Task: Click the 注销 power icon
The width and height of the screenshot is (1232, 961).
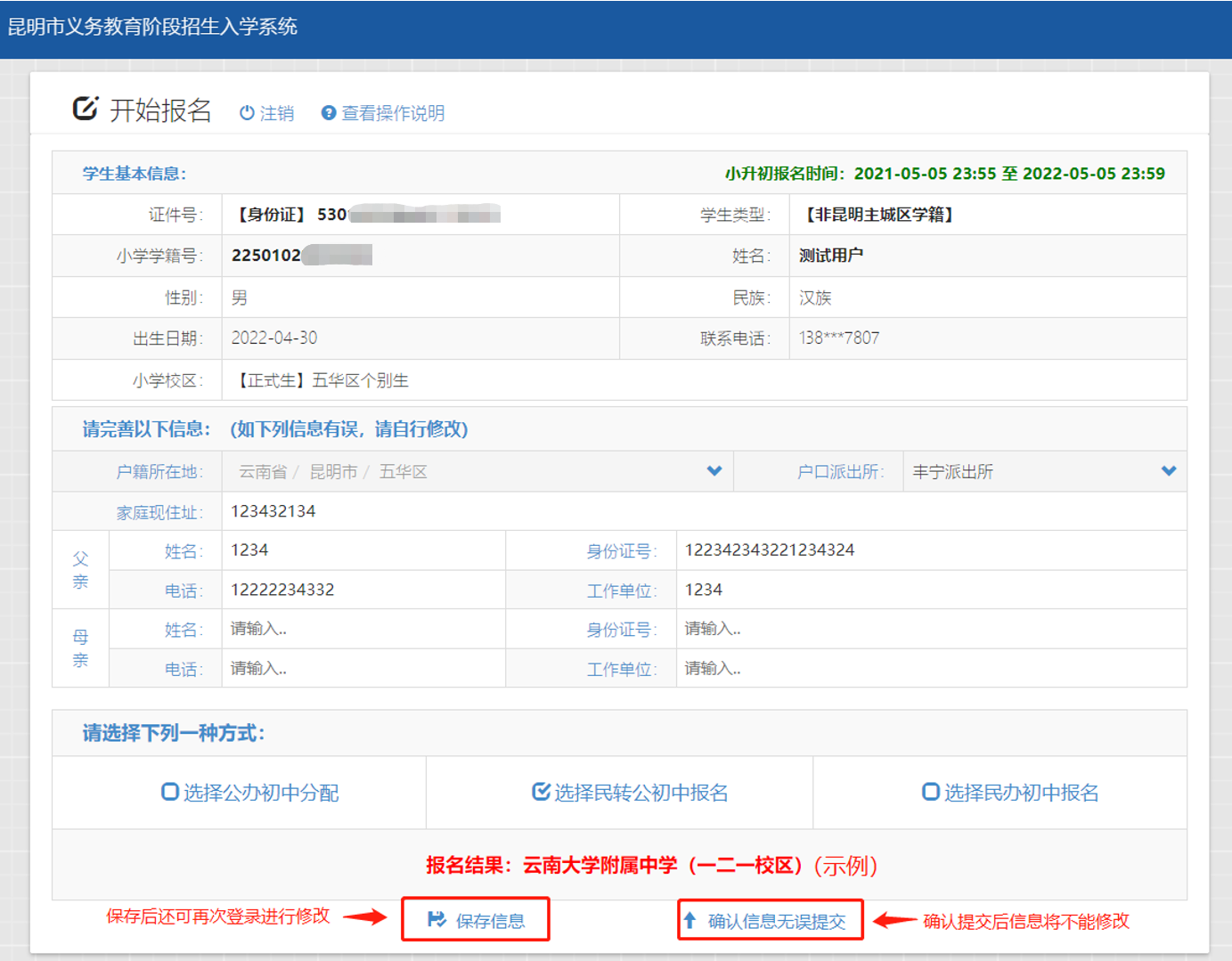Action: pyautogui.click(x=247, y=113)
